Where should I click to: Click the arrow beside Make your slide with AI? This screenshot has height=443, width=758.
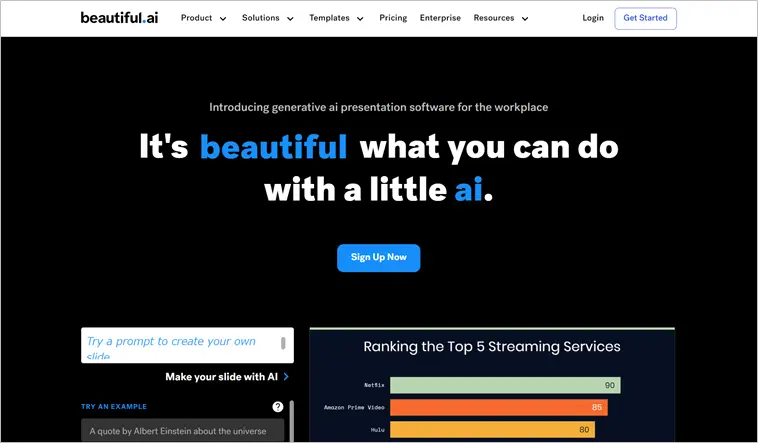click(286, 377)
